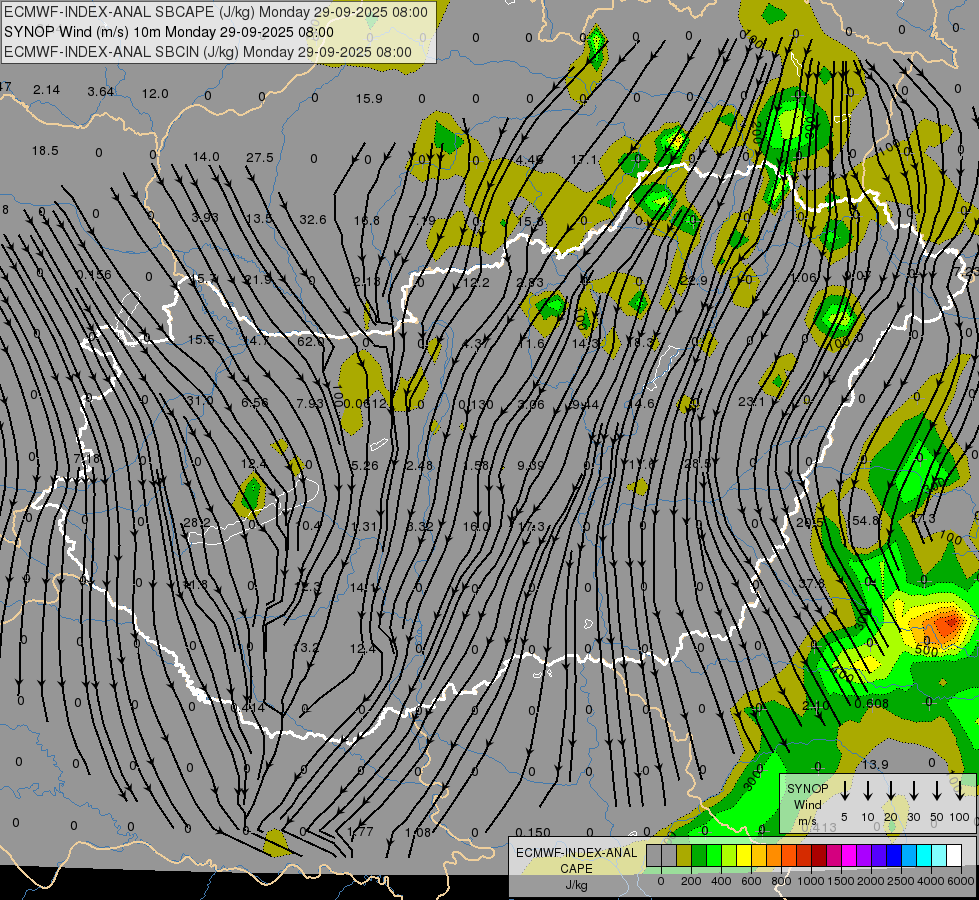Image resolution: width=979 pixels, height=900 pixels.
Task: Click the '28.2' value near the lake
Action: pos(197,523)
